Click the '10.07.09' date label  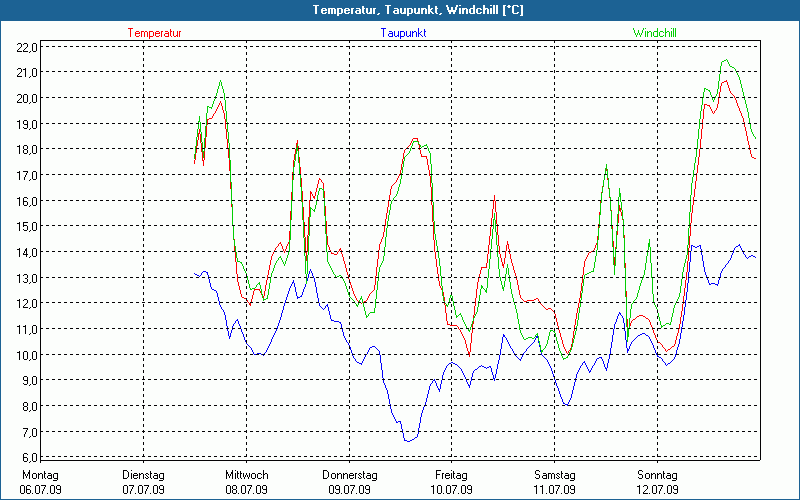pyautogui.click(x=452, y=490)
